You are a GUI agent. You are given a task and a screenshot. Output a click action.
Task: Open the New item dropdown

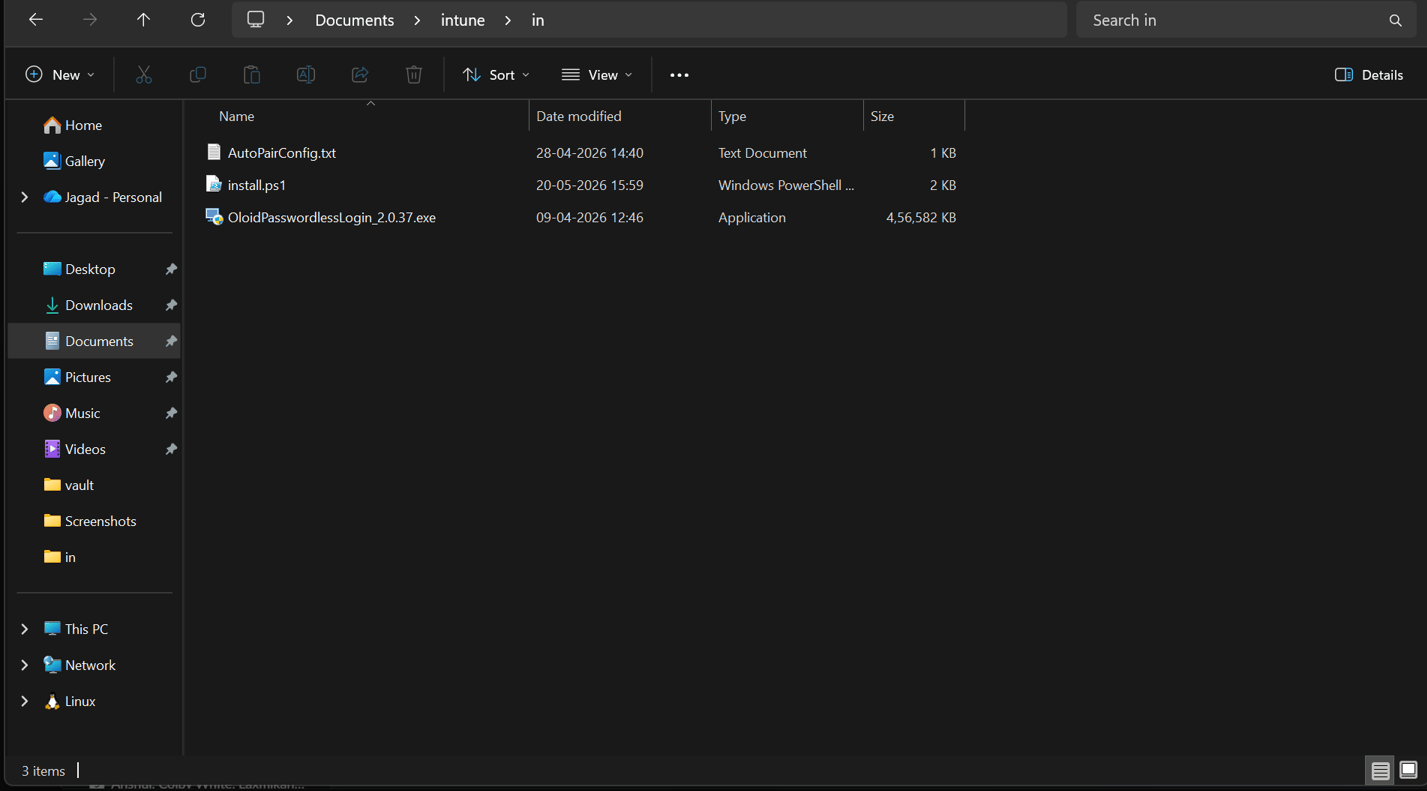tap(60, 75)
